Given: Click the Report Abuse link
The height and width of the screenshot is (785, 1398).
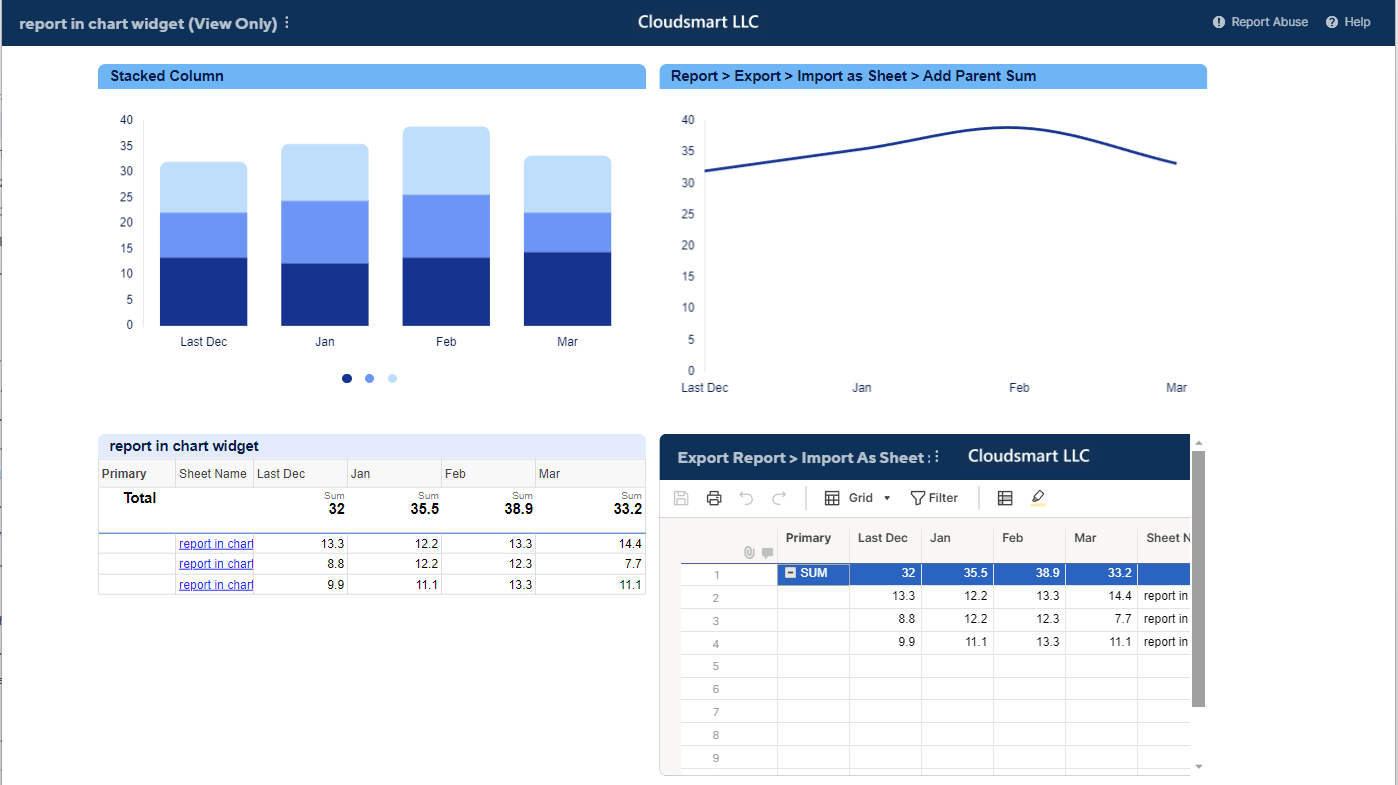Looking at the screenshot, I should tap(1260, 22).
